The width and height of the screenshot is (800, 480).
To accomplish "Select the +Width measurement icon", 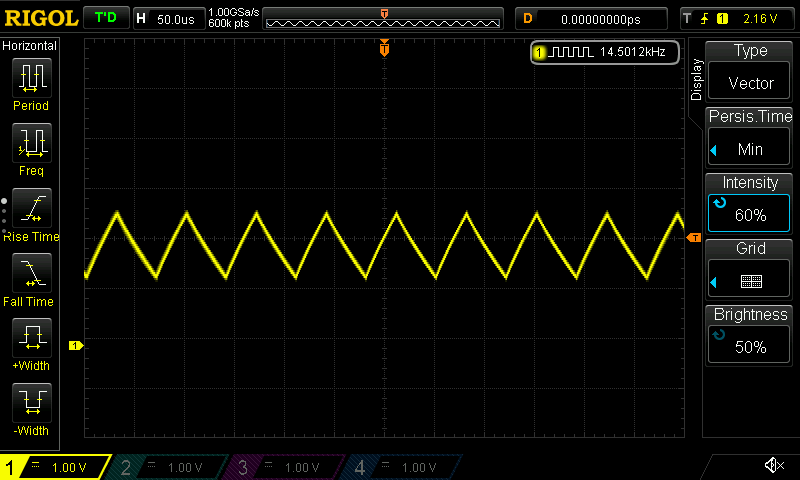I will tap(32, 337).
